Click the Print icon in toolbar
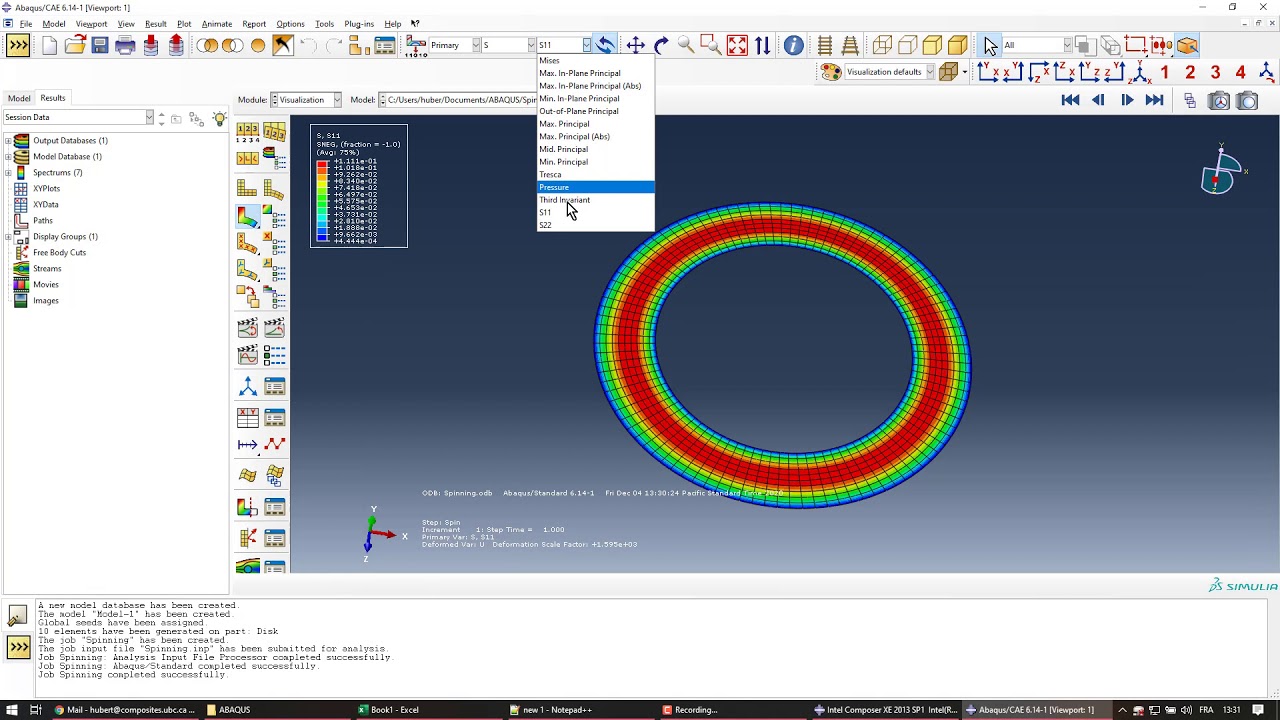The image size is (1280, 720). pyautogui.click(x=125, y=45)
